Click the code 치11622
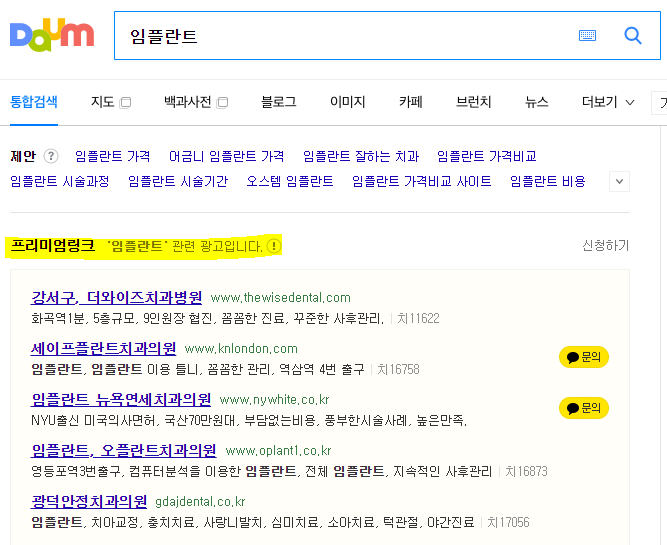 [x=418, y=318]
